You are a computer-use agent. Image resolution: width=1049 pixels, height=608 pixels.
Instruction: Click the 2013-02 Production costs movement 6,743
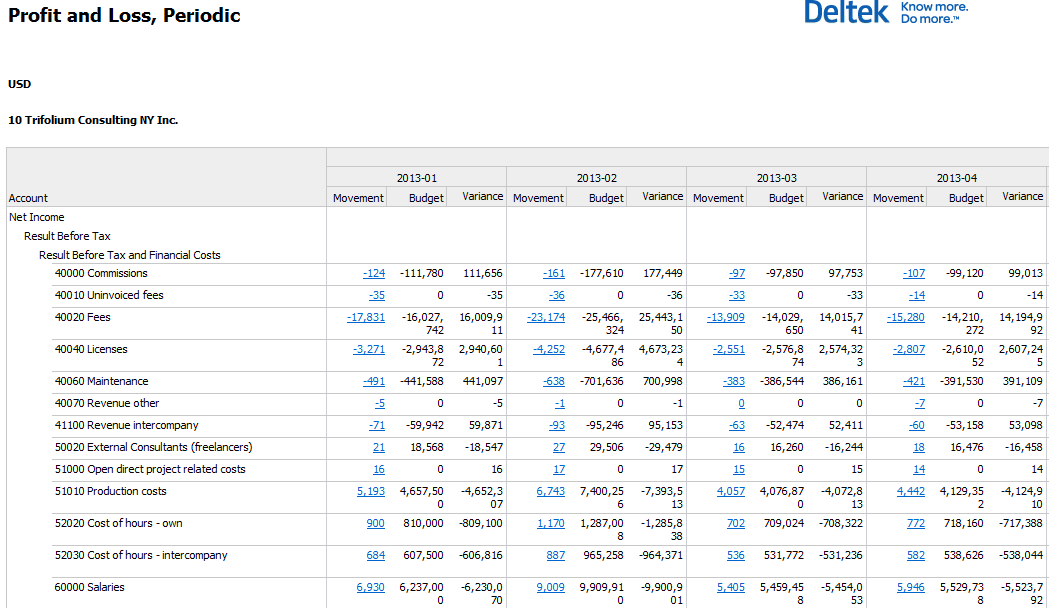coord(550,492)
